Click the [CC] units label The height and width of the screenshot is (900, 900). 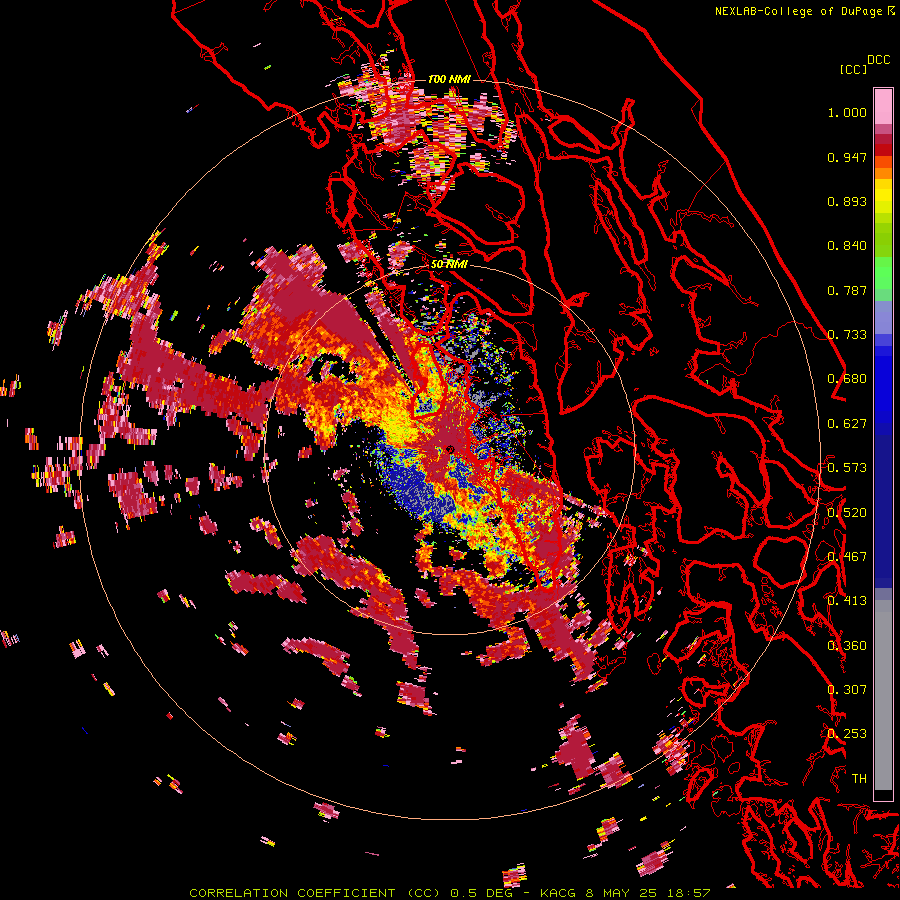pyautogui.click(x=853, y=69)
